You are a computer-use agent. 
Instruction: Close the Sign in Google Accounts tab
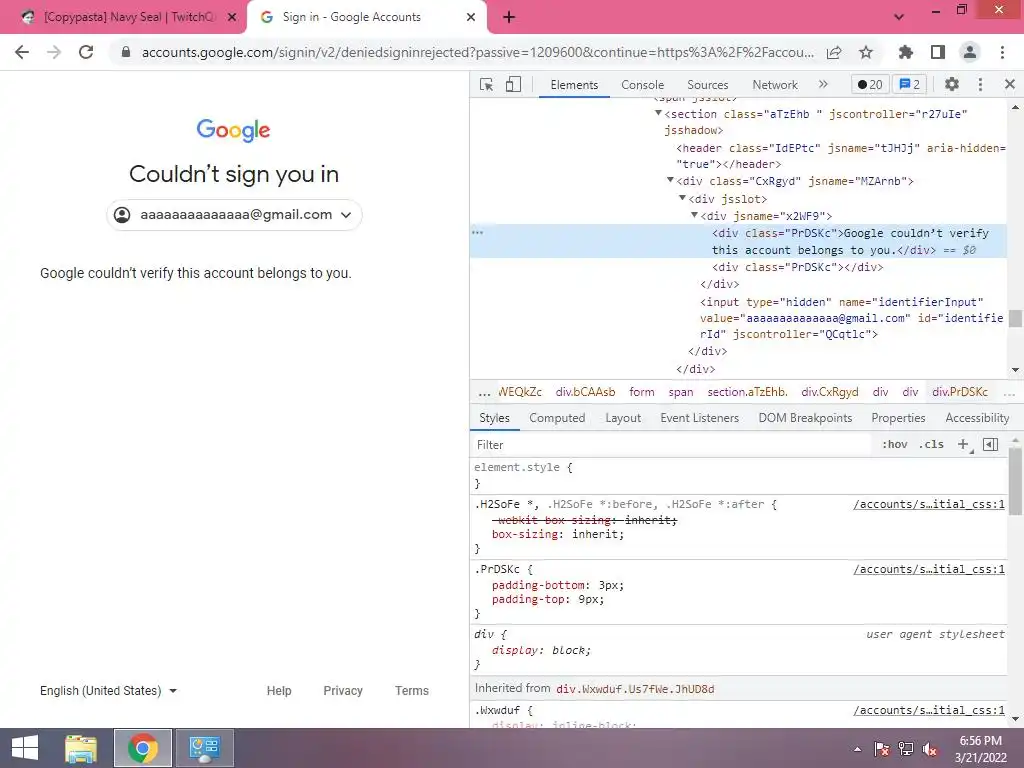[x=471, y=18]
